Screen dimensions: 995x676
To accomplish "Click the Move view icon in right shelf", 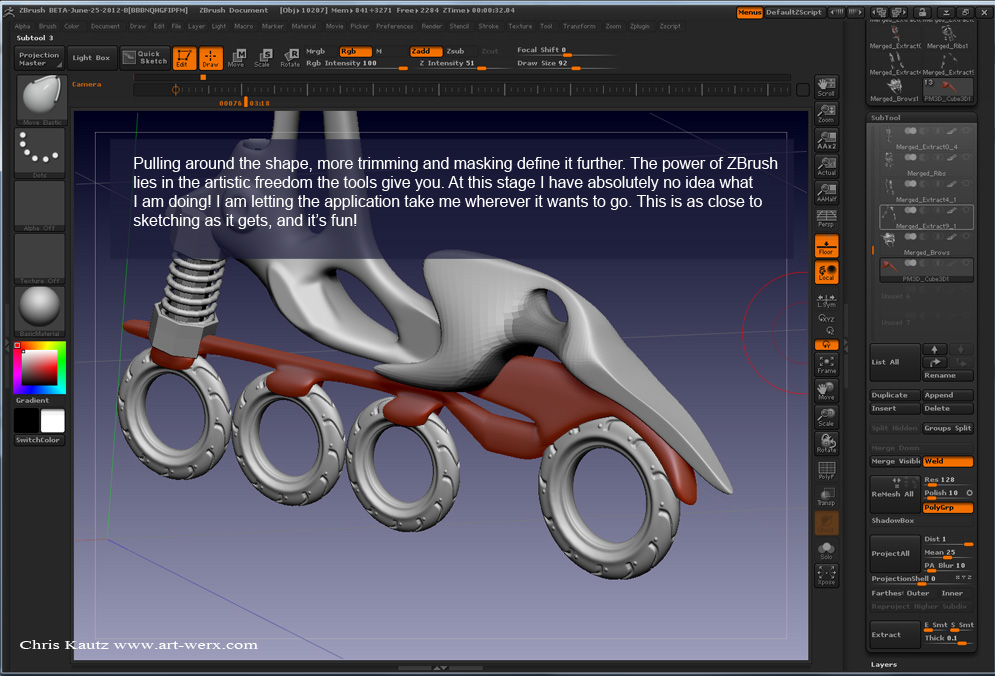I will pos(826,391).
